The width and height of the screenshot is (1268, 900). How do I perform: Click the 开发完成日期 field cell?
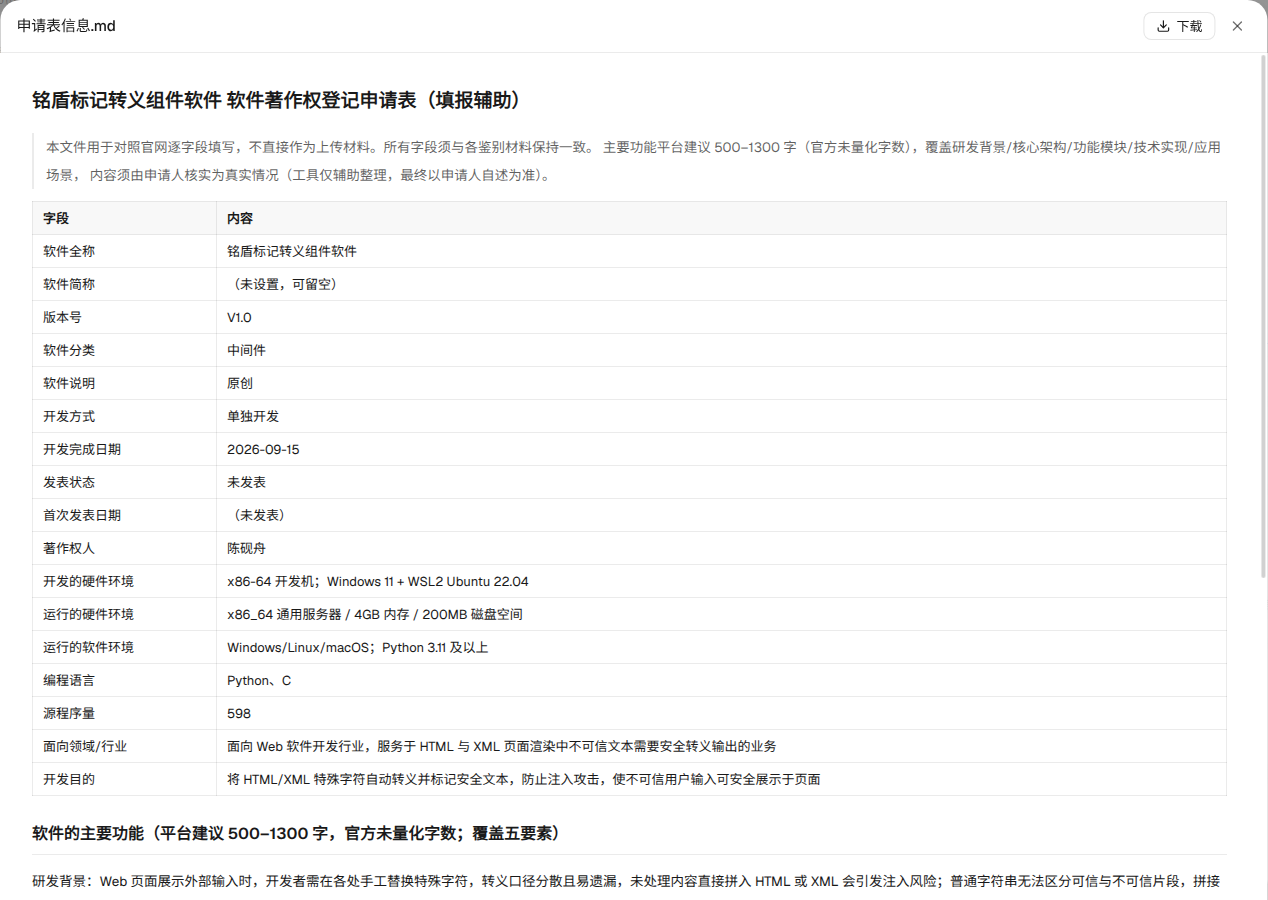point(124,449)
